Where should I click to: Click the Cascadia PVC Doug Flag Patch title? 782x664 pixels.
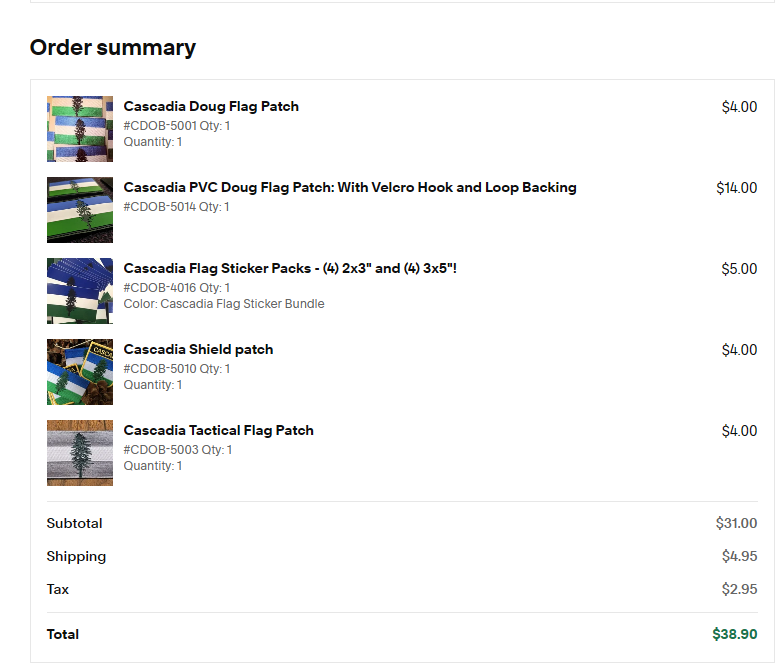coord(350,188)
